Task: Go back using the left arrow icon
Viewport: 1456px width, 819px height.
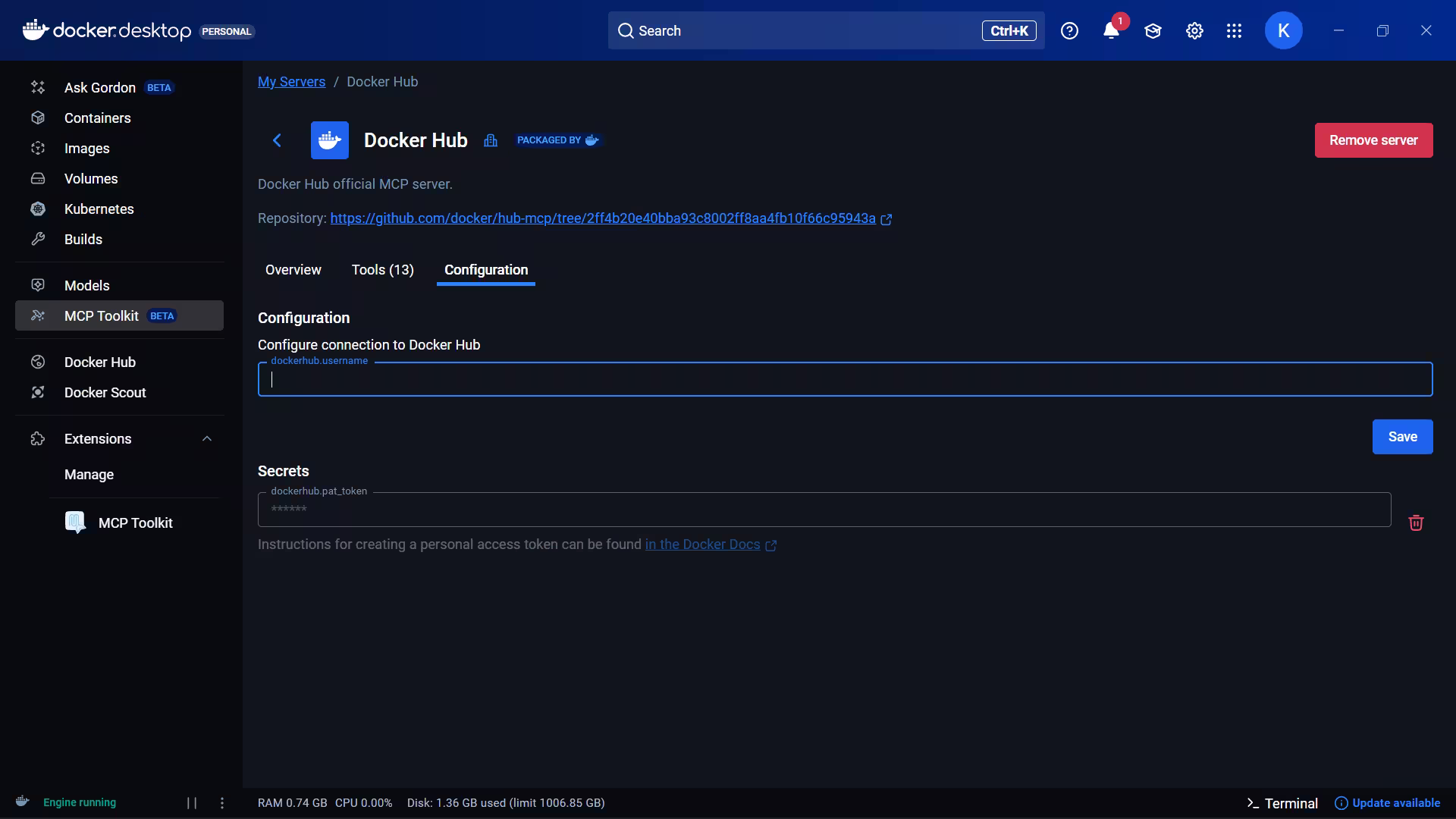Action: [x=277, y=140]
